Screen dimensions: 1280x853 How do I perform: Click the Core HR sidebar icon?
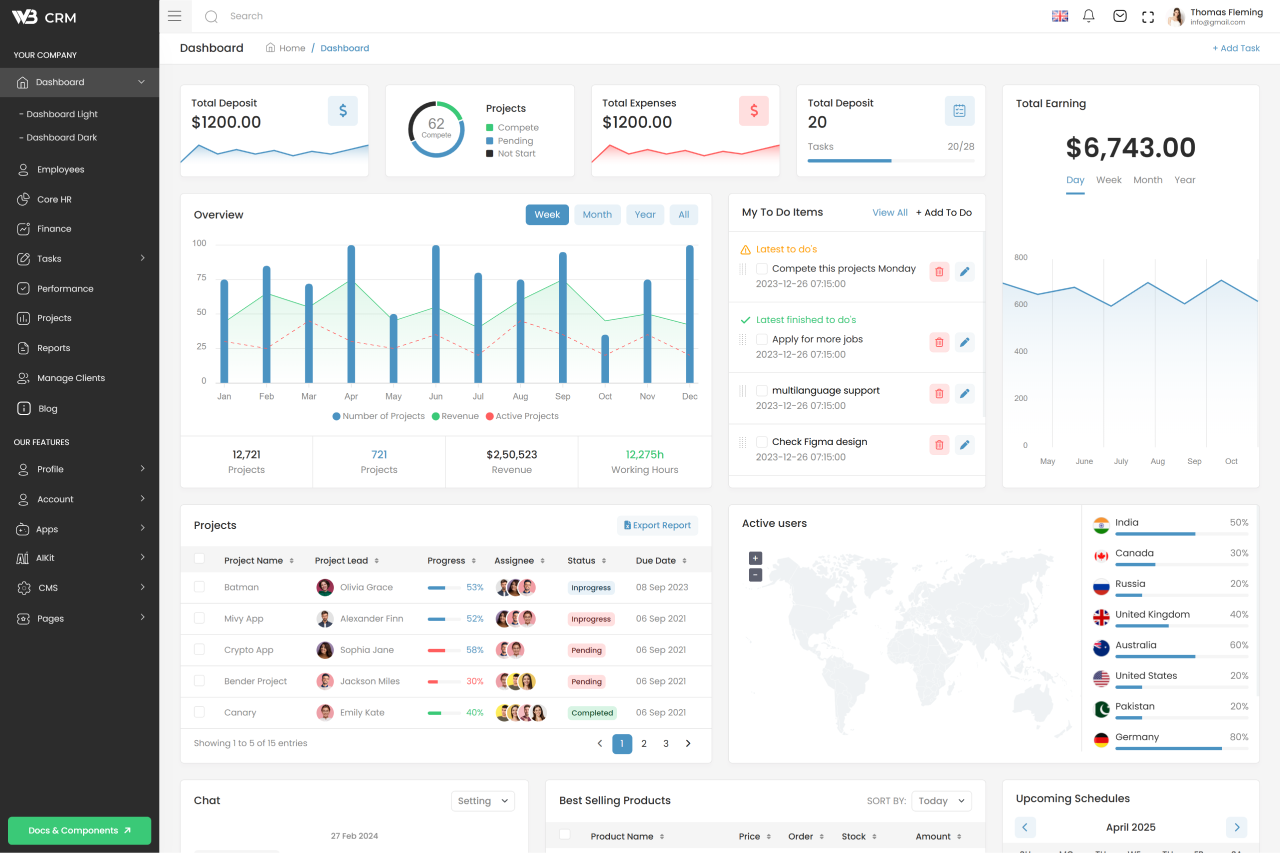coord(23,199)
